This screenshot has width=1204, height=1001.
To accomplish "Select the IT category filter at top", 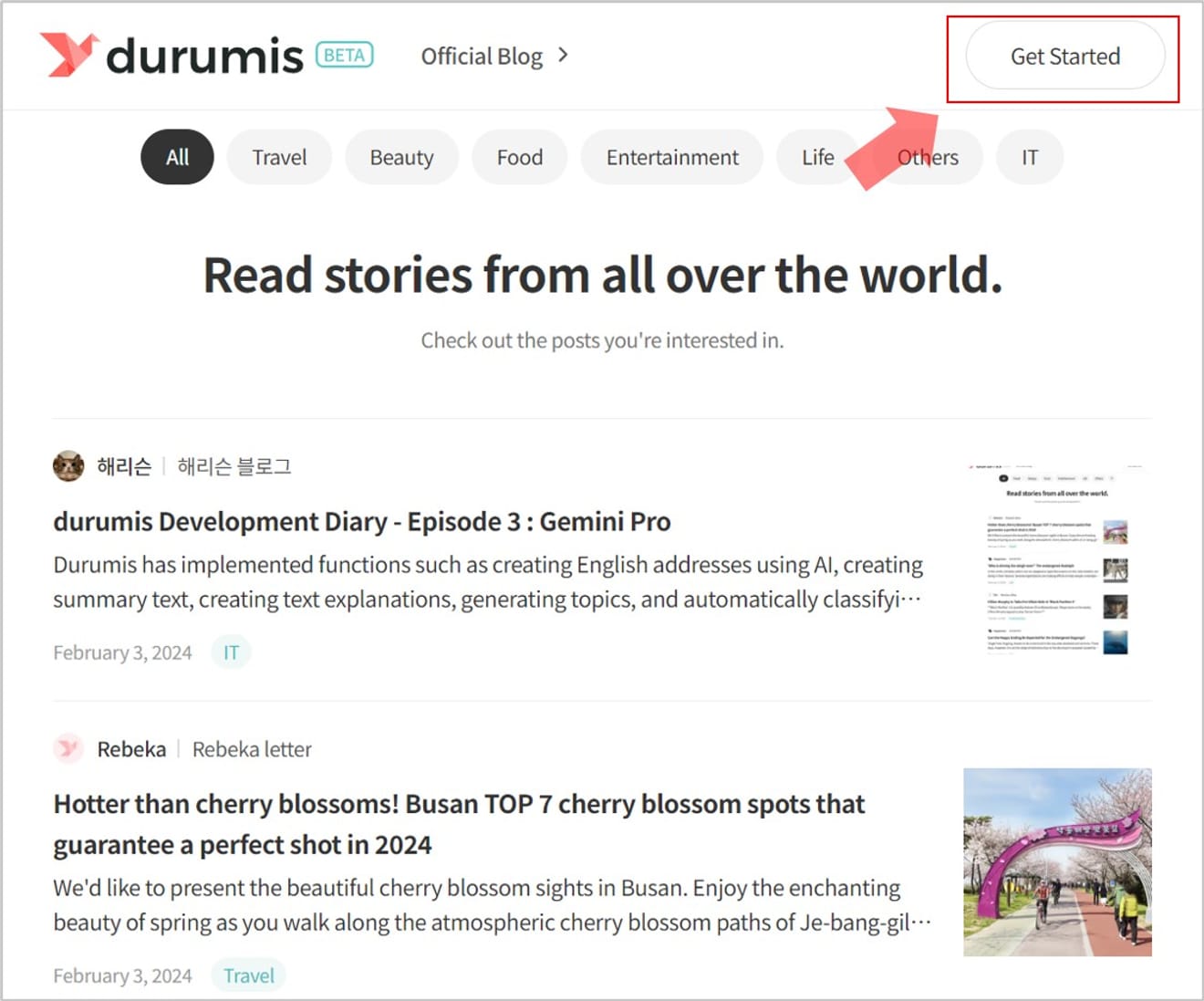I will coord(1030,157).
